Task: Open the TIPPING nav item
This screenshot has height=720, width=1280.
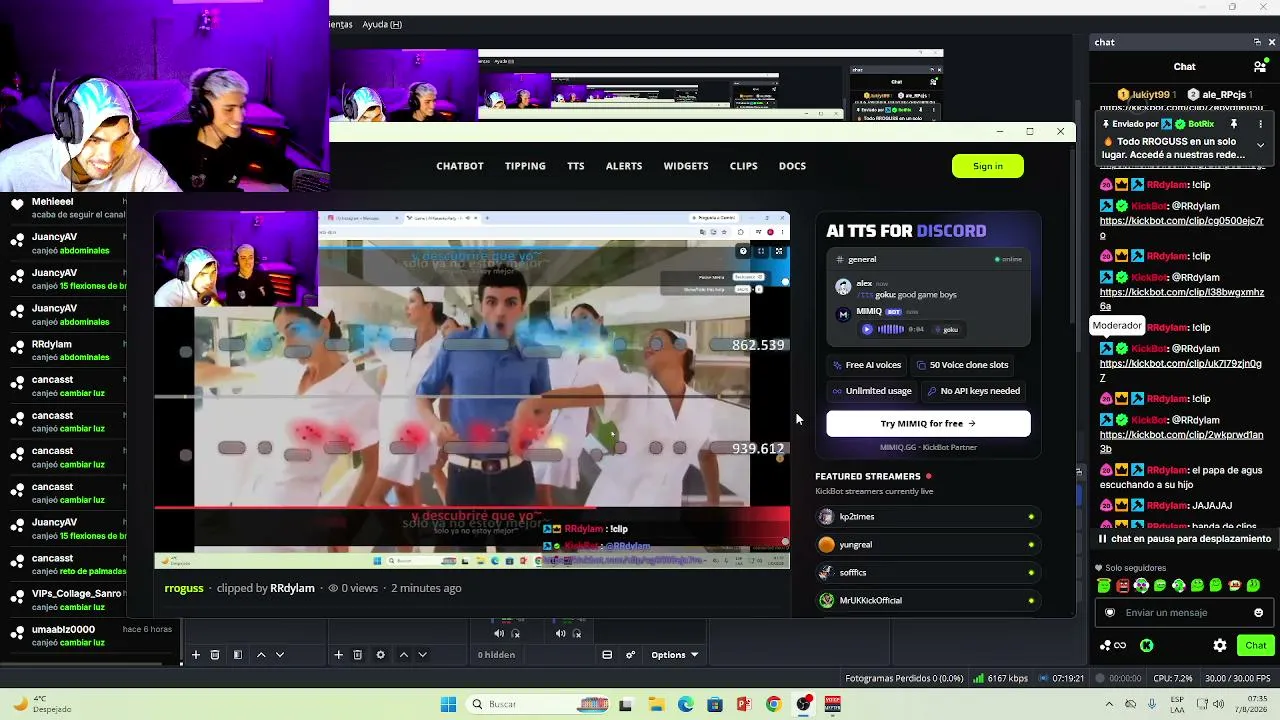Action: point(525,166)
